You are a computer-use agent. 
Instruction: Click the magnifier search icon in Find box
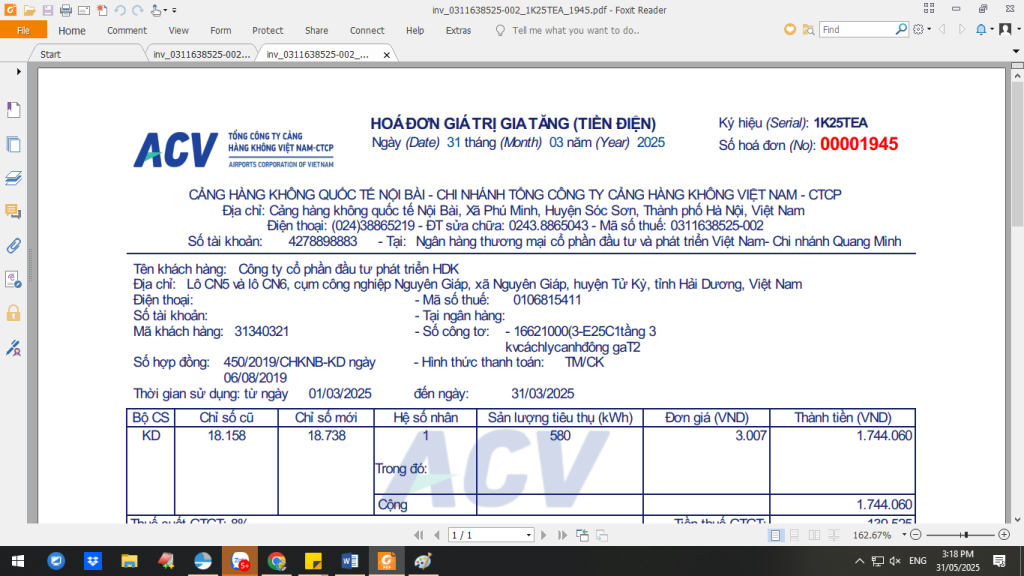pos(901,29)
